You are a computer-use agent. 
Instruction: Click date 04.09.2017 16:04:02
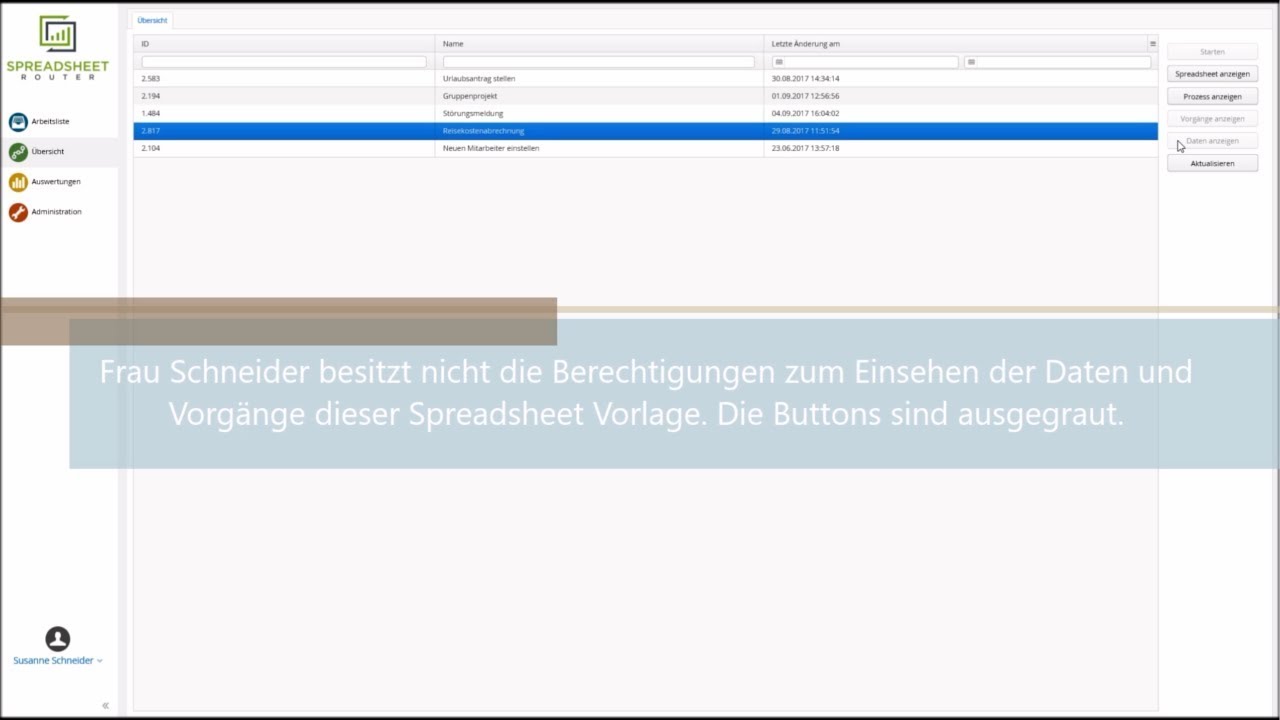point(805,113)
